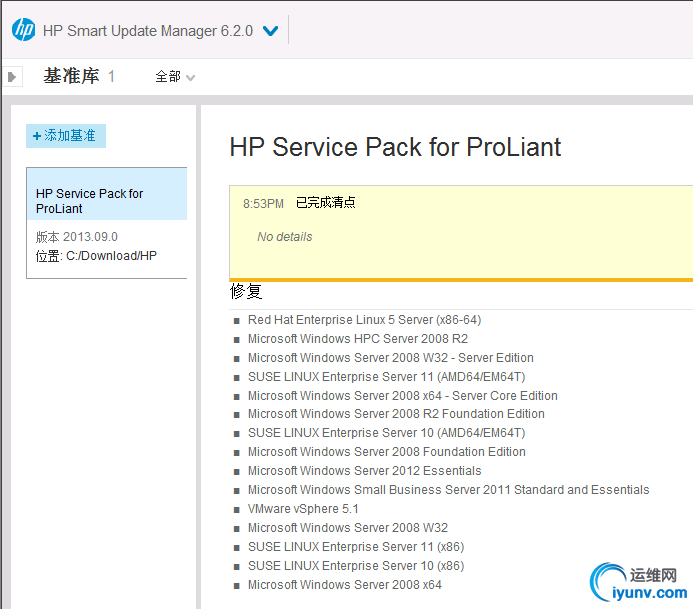
Task: Click the 基准库 page title
Action: (72, 76)
